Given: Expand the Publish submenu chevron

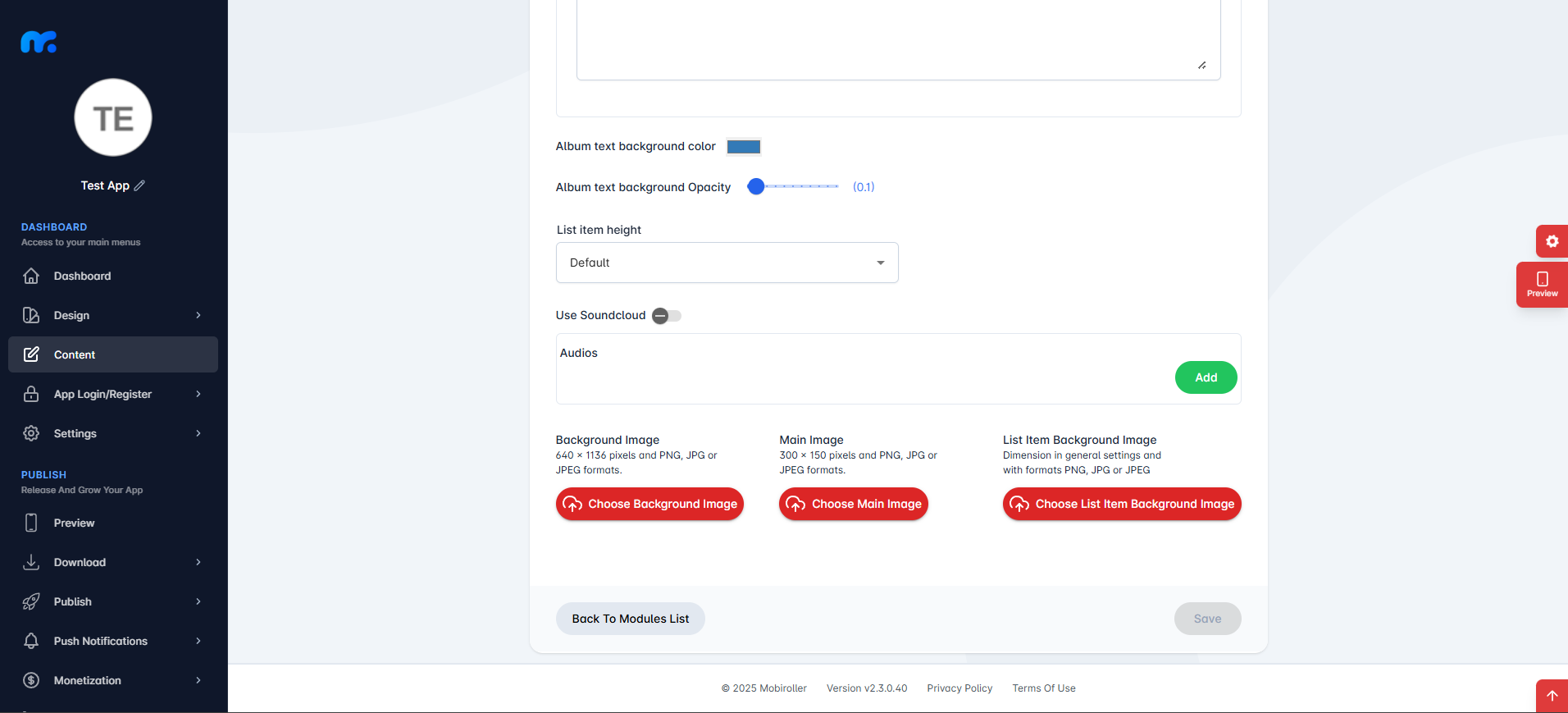Looking at the screenshot, I should coord(198,601).
